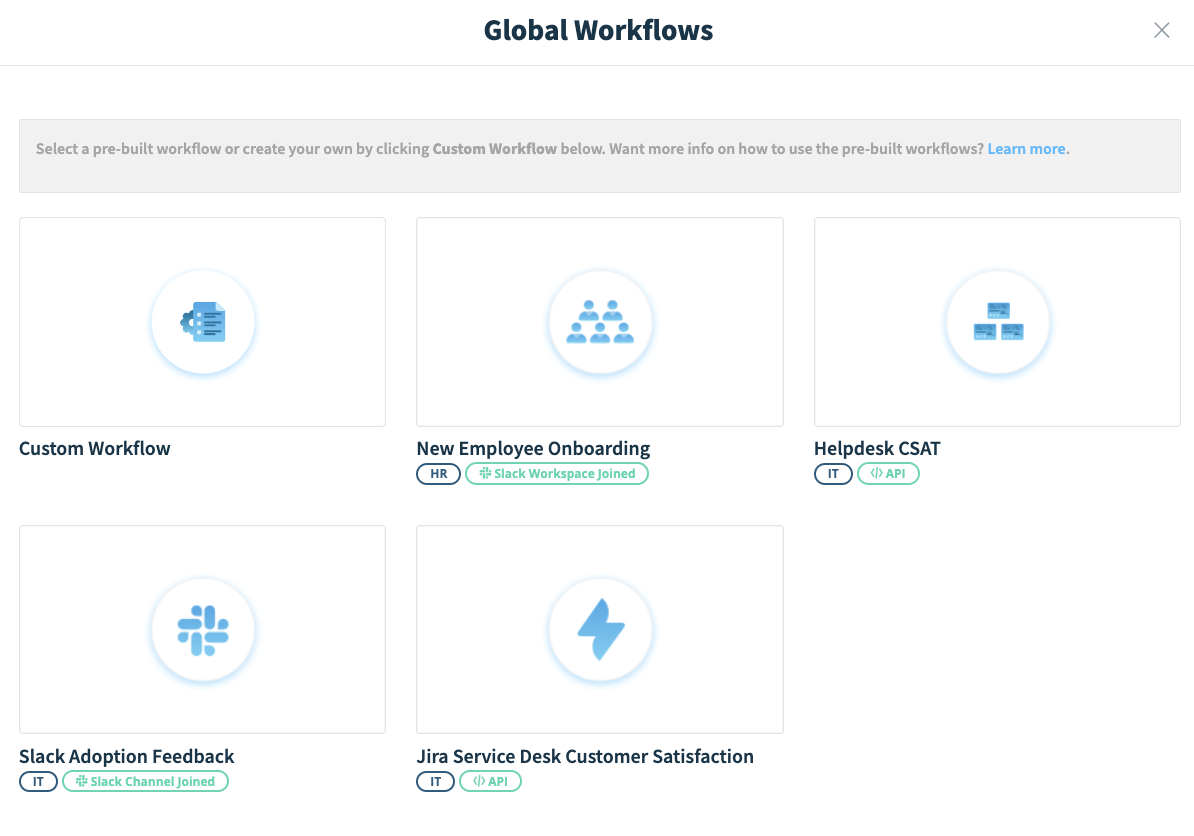
Task: Open the Learn more link
Action: (x=1026, y=148)
